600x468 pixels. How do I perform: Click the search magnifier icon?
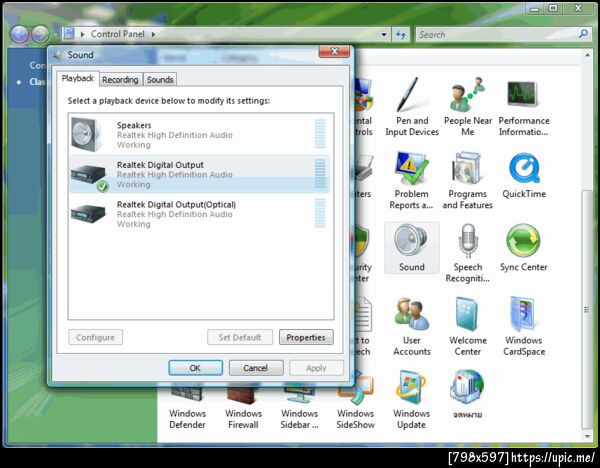tap(583, 34)
